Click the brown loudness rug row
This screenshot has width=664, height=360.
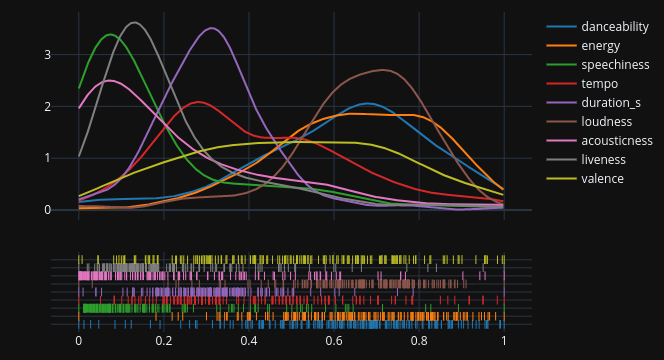pos(291,284)
